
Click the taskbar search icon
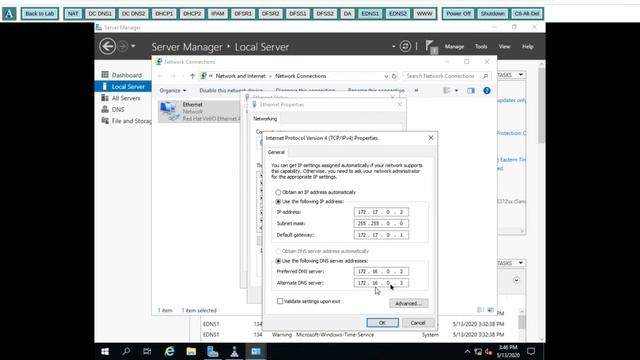click(x=126, y=351)
